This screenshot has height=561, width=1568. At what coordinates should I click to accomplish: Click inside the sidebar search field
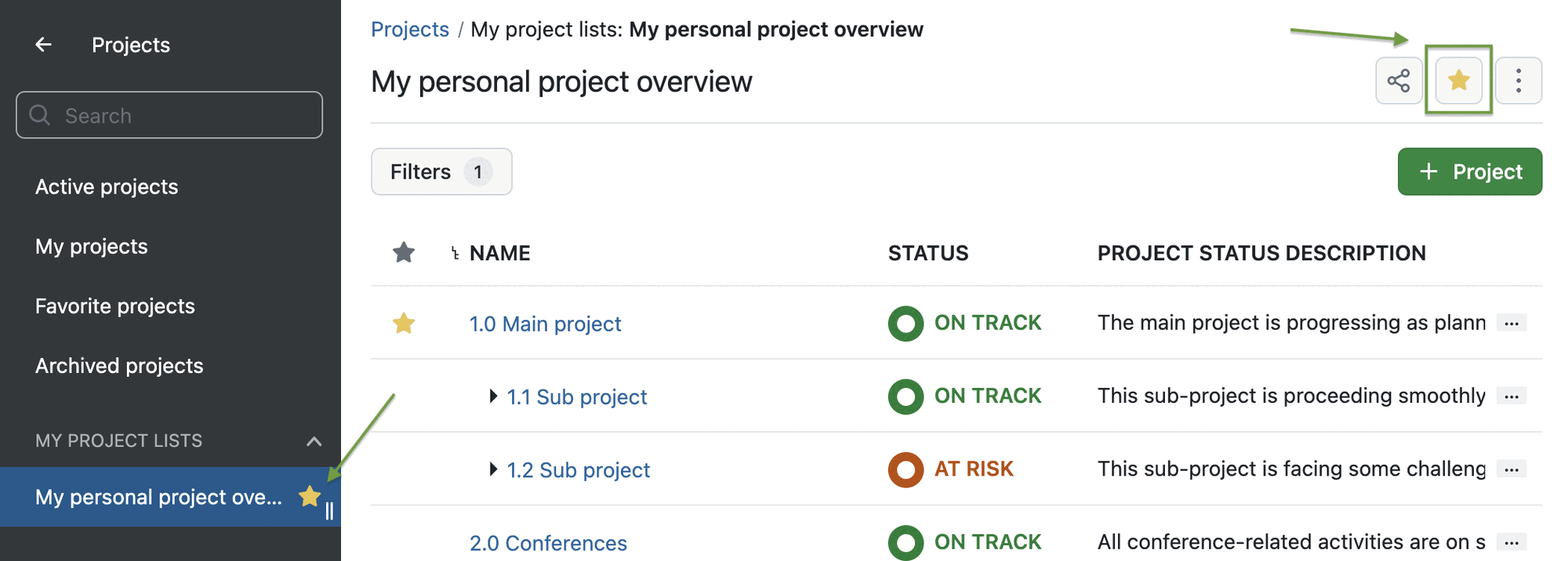pyautogui.click(x=157, y=115)
